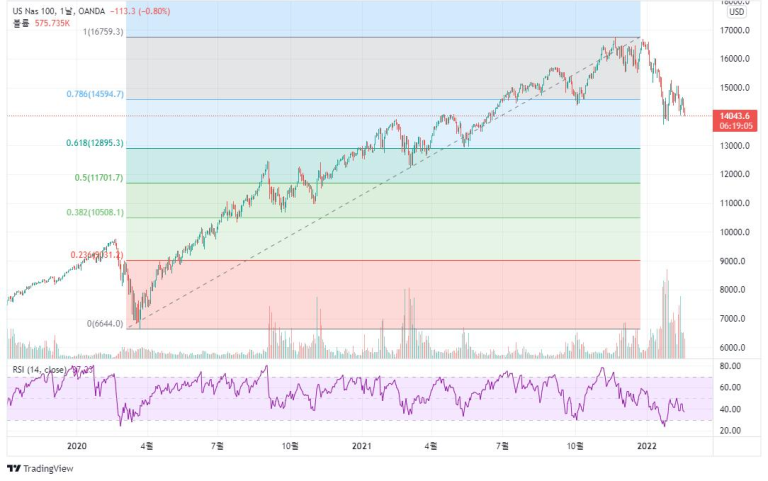Click the 2020 label on time axis

point(77,443)
